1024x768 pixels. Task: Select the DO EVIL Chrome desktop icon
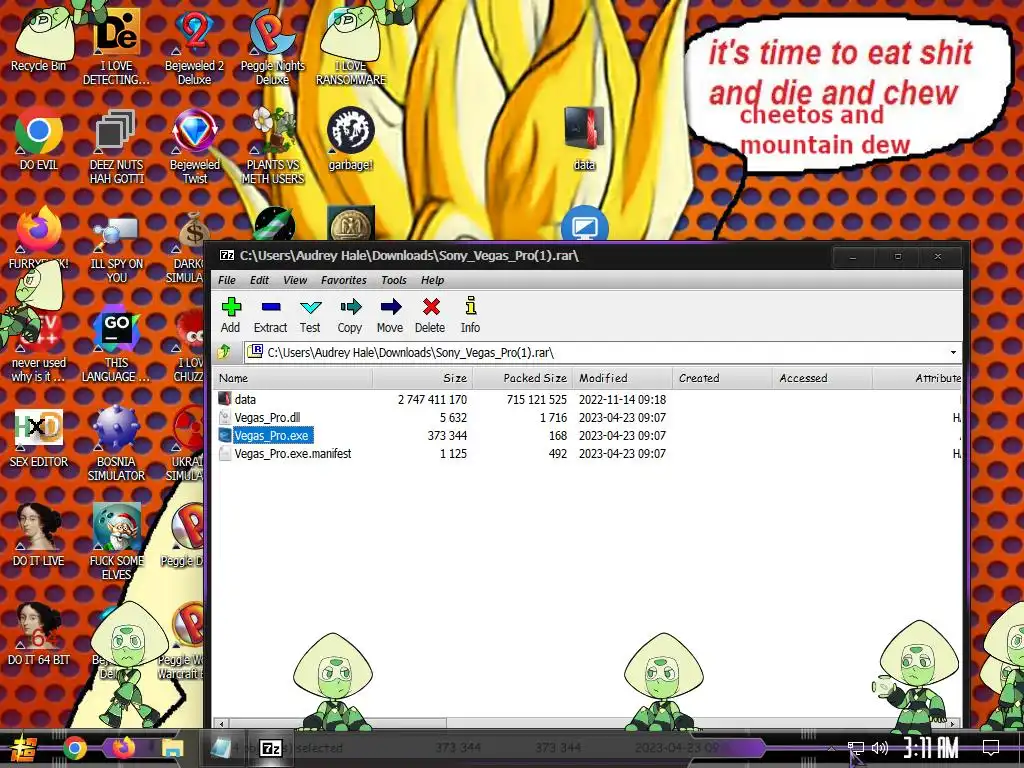click(39, 139)
